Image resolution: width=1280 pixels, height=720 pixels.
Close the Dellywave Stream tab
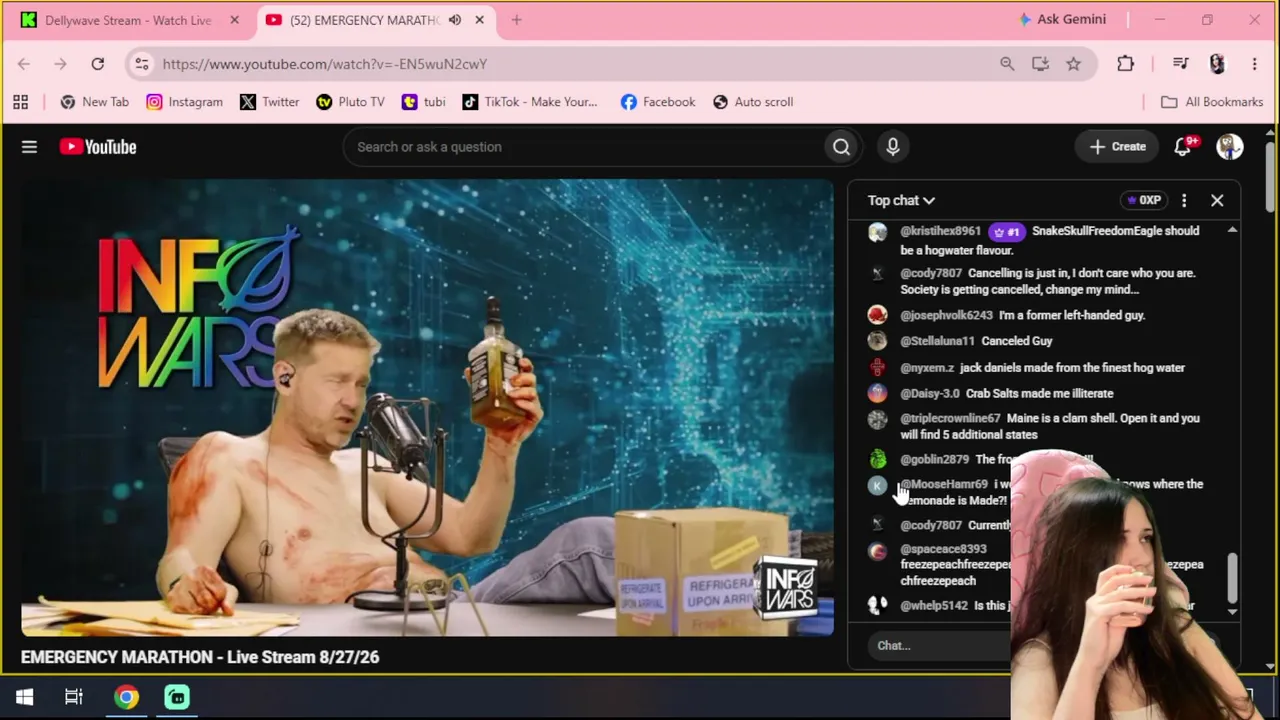pos(235,20)
